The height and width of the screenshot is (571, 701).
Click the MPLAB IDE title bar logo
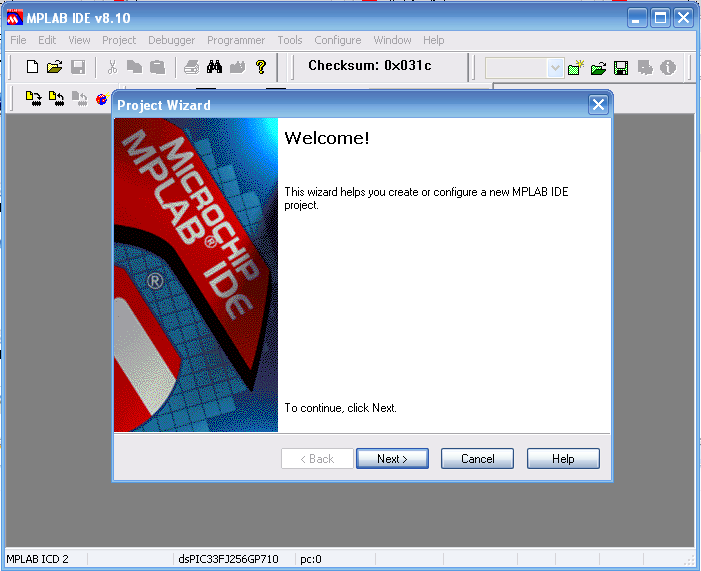click(x=15, y=18)
